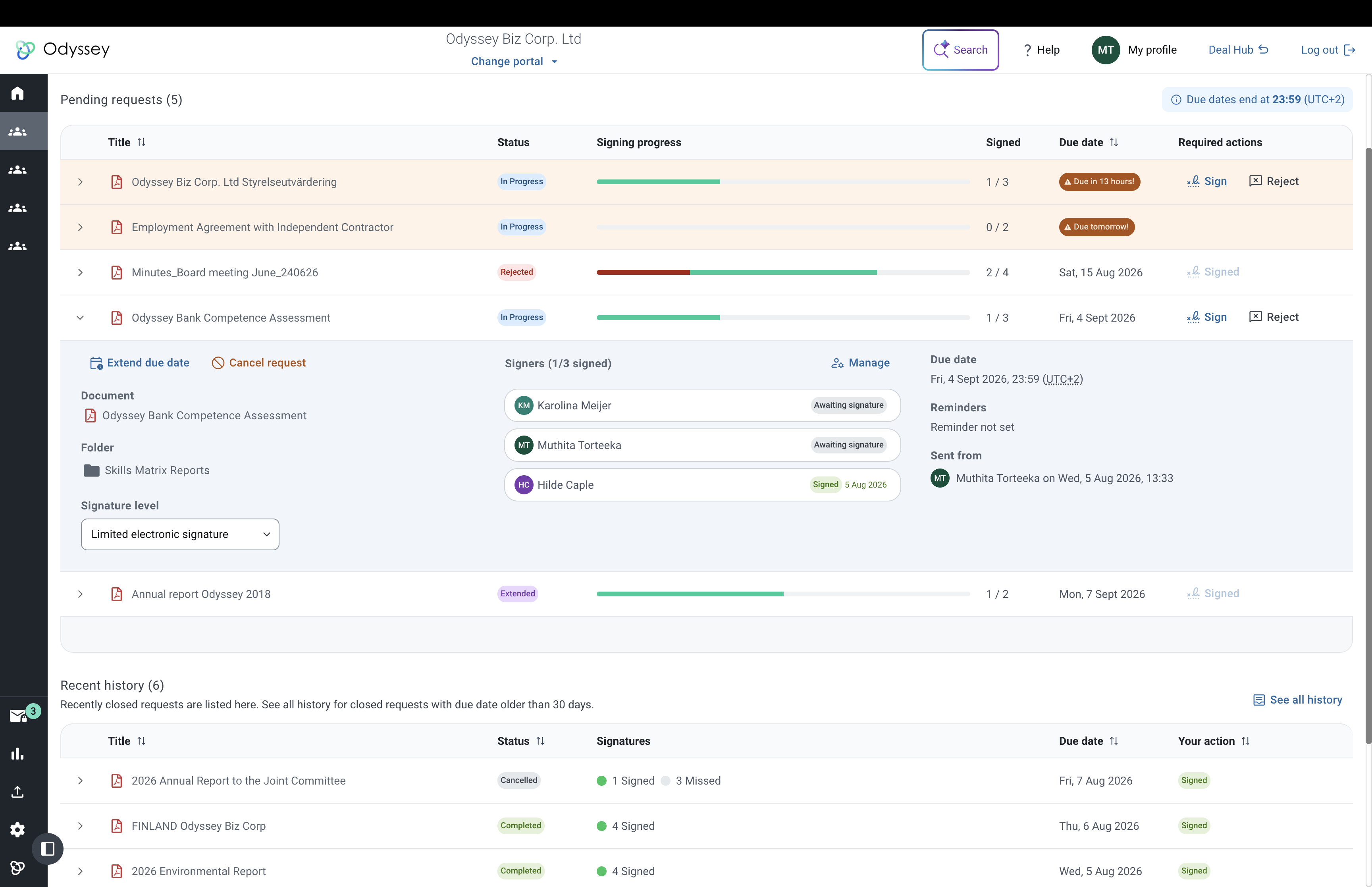Image resolution: width=1372 pixels, height=887 pixels.
Task: Open See all history link
Action: tap(1298, 700)
